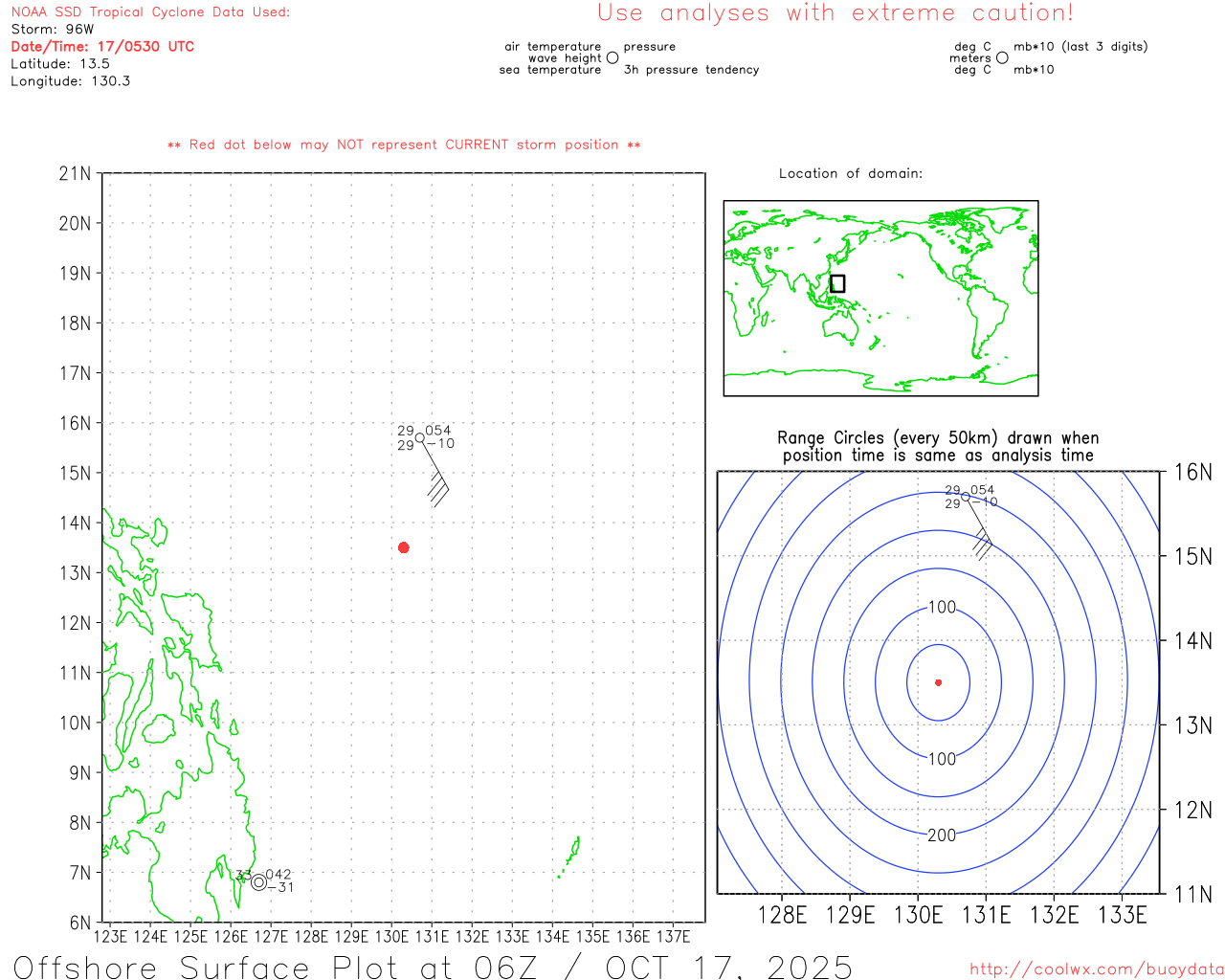Click the black domain rectangle on world map

837,283
